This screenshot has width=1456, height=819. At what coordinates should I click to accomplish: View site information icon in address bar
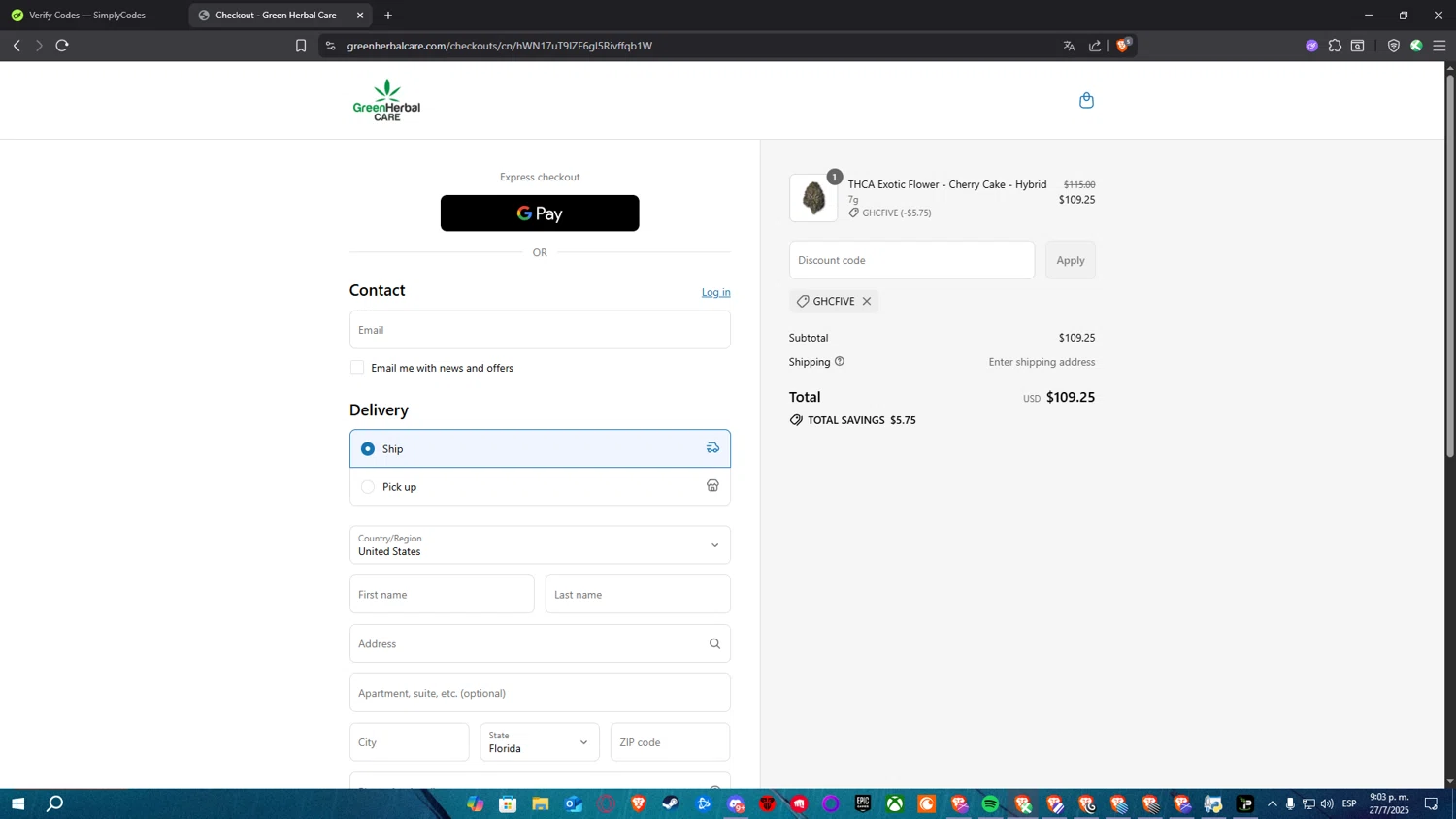tap(330, 46)
